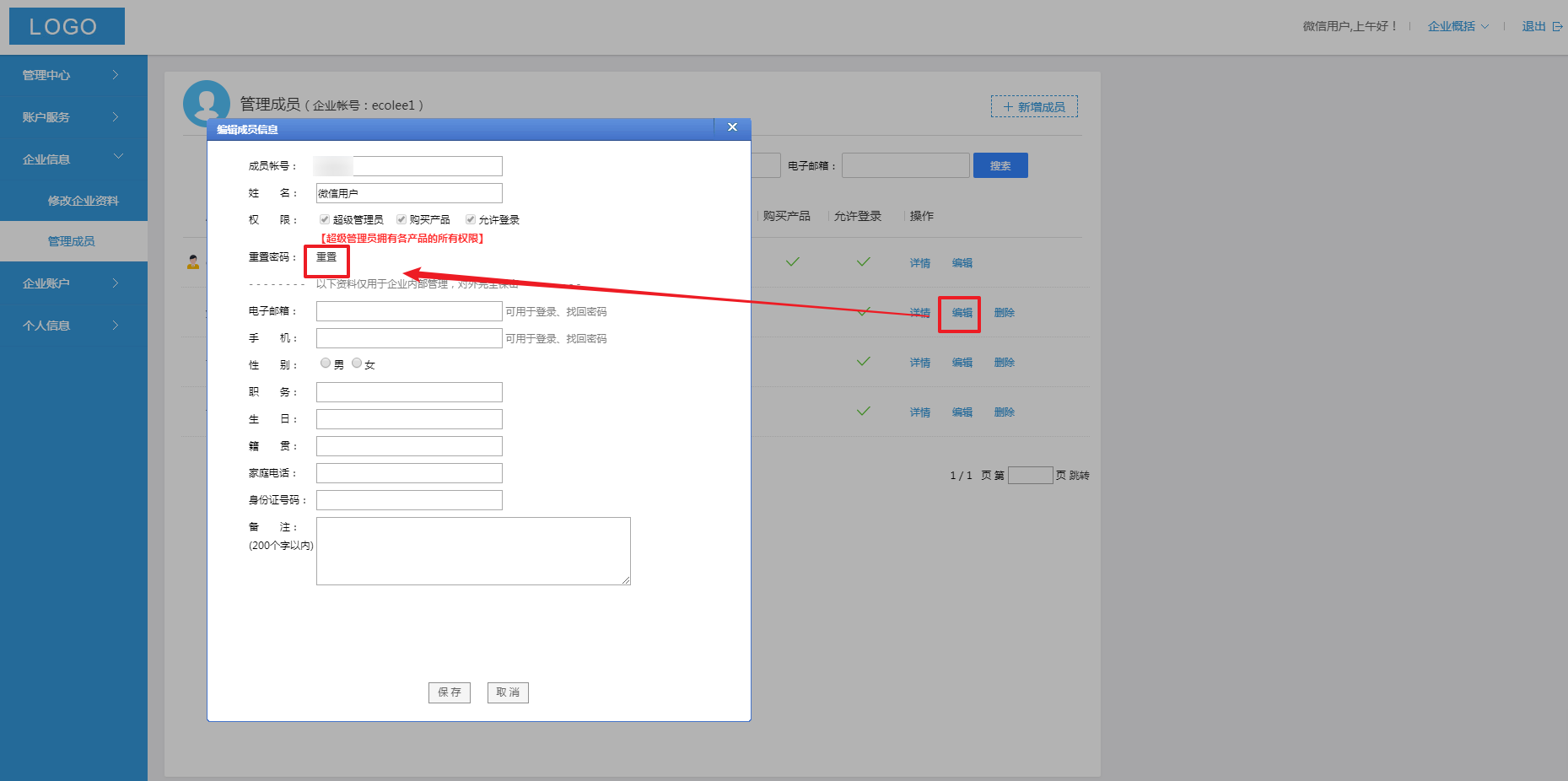The width and height of the screenshot is (1568, 781).
Task: Select the 女 gender radio button
Action: (357, 364)
